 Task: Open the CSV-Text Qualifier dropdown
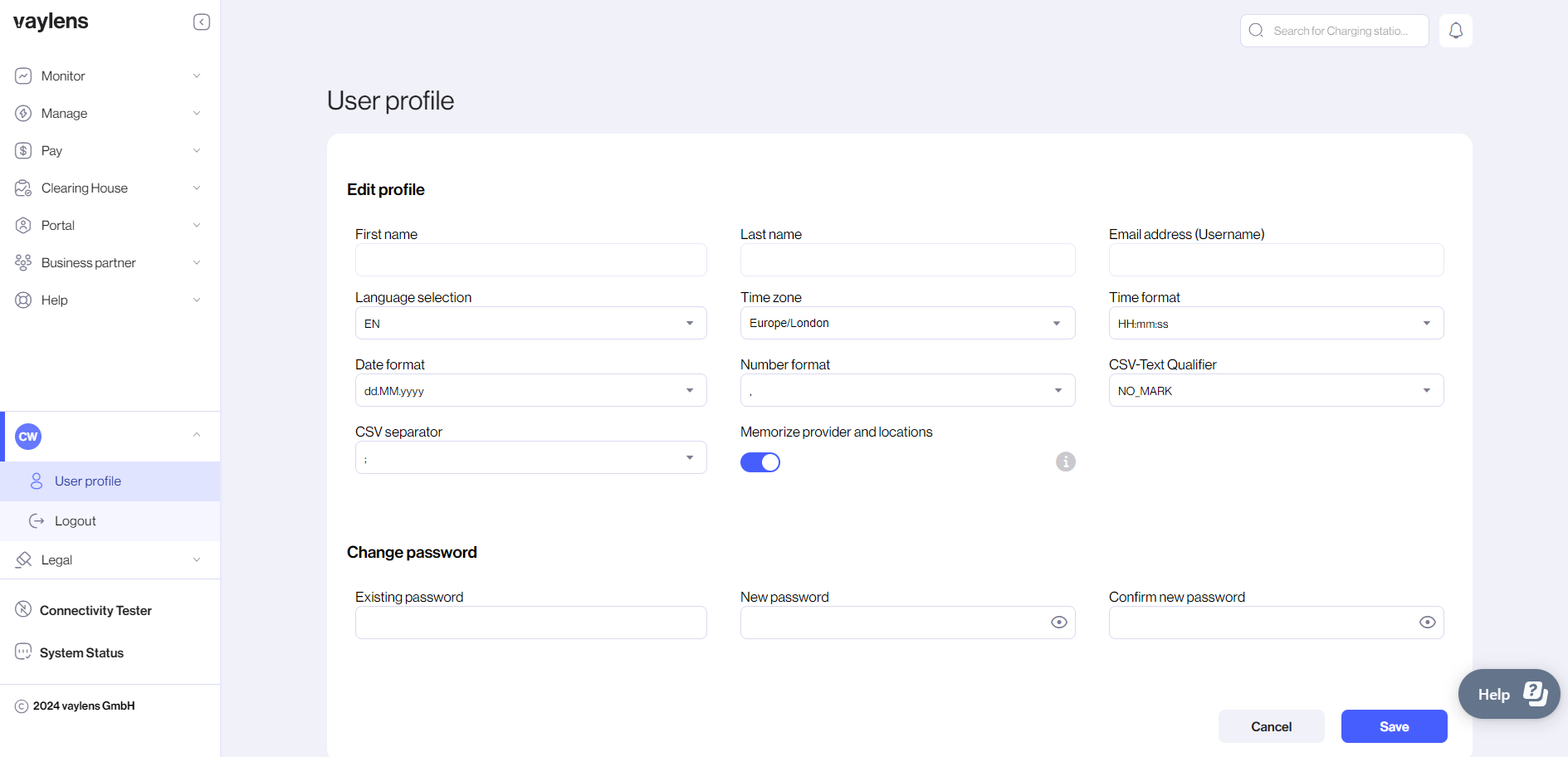[1275, 390]
